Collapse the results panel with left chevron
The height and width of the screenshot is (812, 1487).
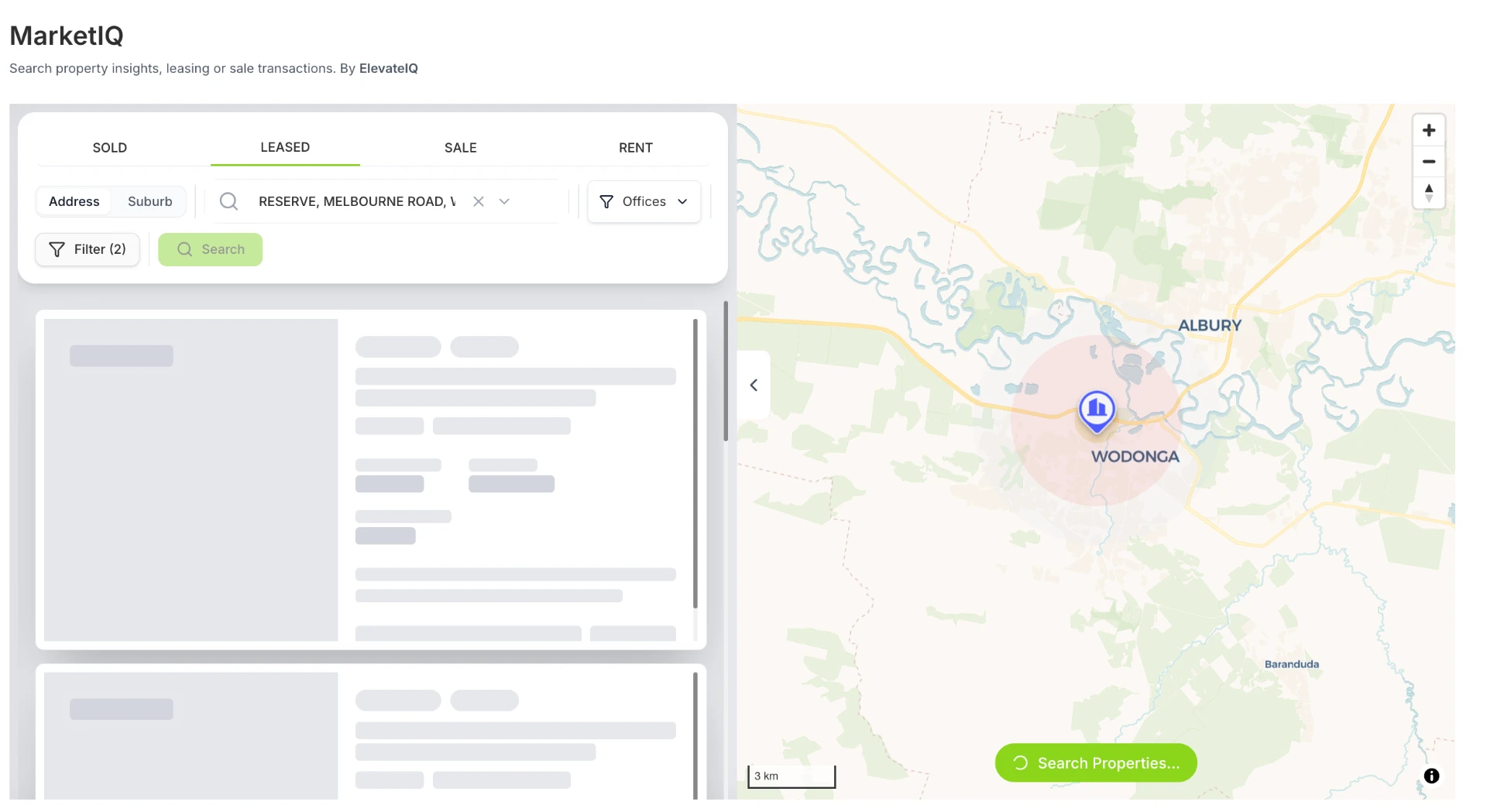click(x=754, y=385)
